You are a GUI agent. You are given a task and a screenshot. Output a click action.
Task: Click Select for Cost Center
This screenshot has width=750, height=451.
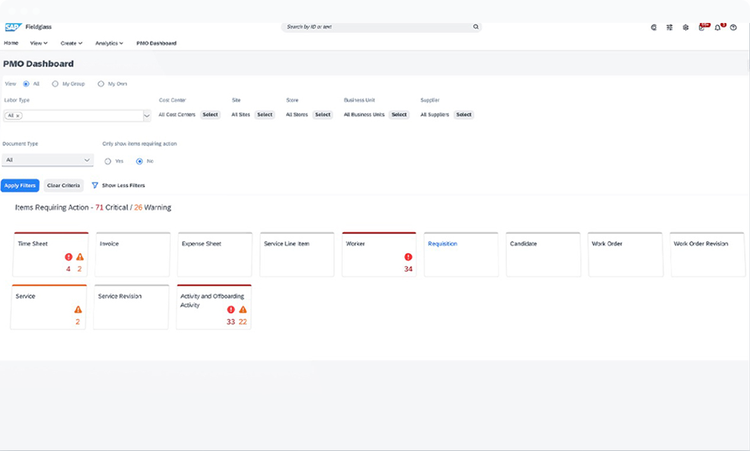(210, 115)
